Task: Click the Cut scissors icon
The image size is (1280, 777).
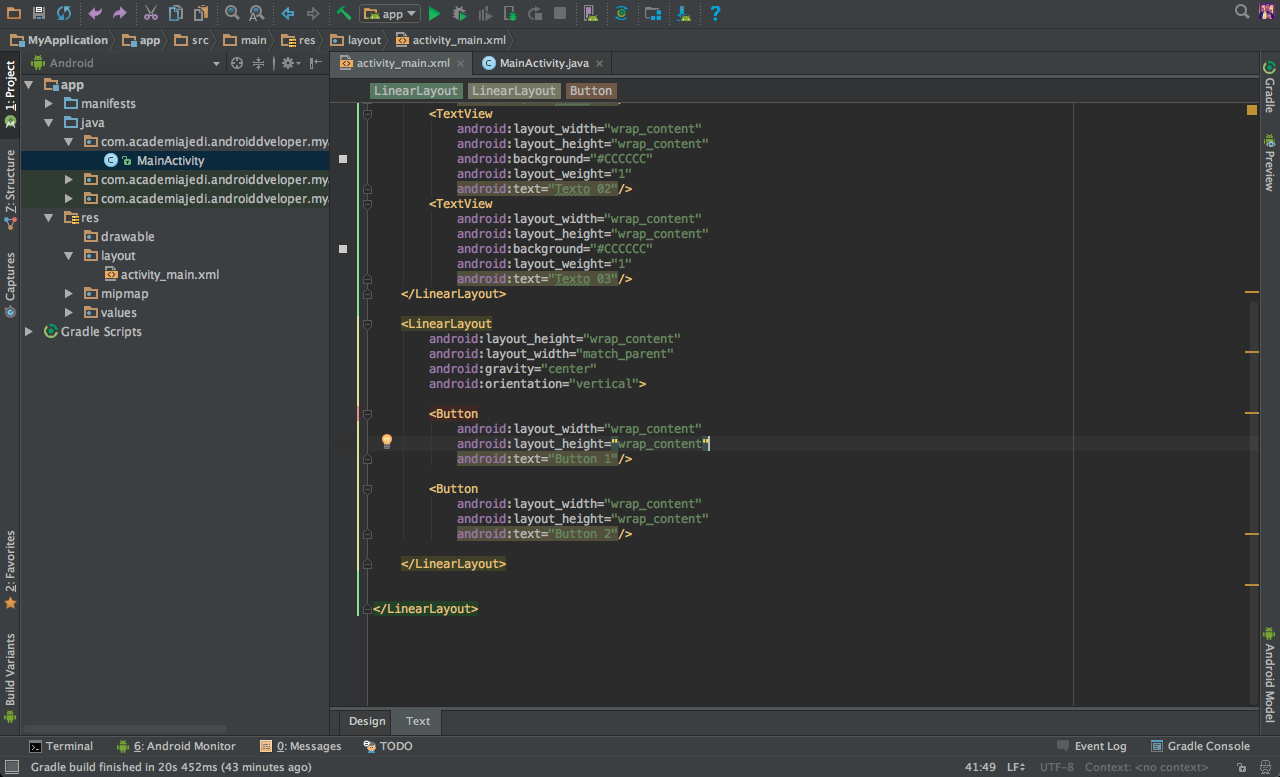Action: pos(150,14)
